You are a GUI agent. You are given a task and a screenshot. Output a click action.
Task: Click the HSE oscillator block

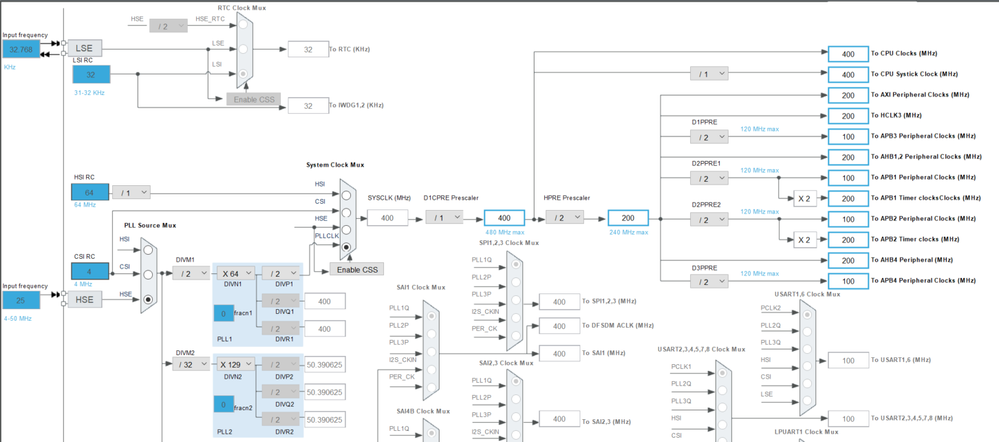(85, 299)
